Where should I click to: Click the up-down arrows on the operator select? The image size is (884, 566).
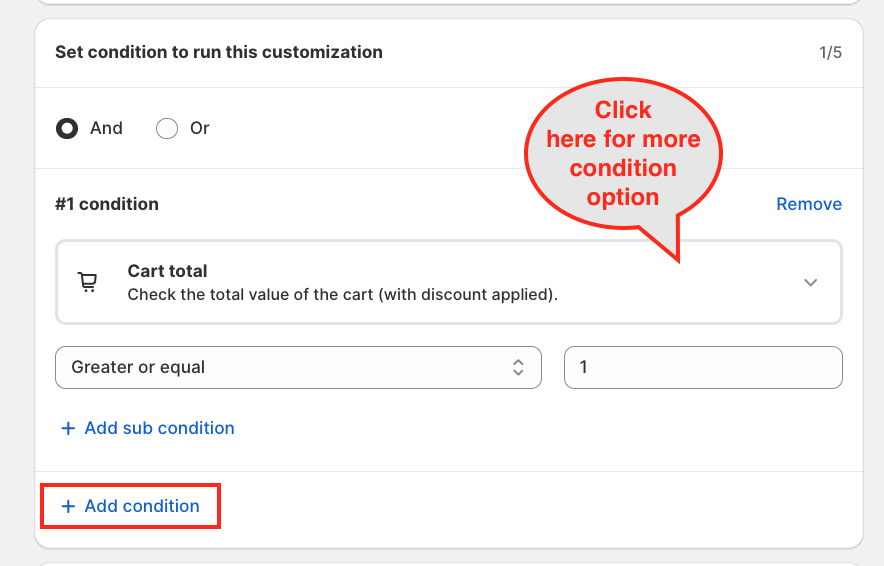click(518, 367)
